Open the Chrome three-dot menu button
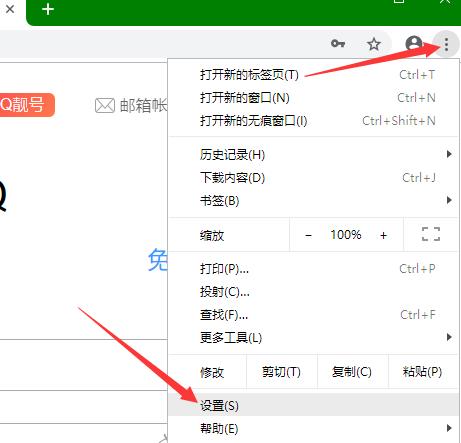This screenshot has height=443, width=461. (446, 44)
